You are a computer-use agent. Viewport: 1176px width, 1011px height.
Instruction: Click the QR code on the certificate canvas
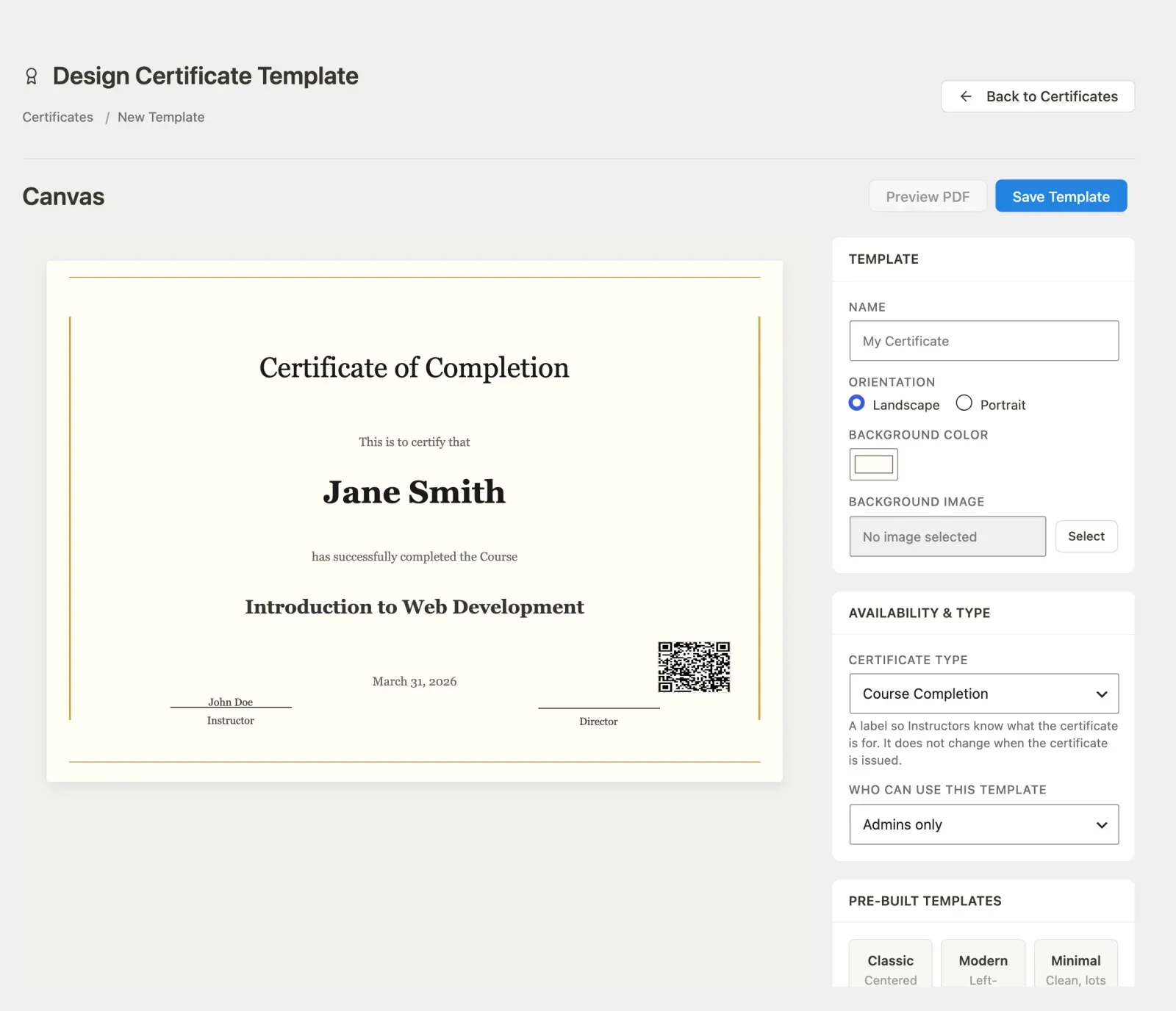pos(694,667)
